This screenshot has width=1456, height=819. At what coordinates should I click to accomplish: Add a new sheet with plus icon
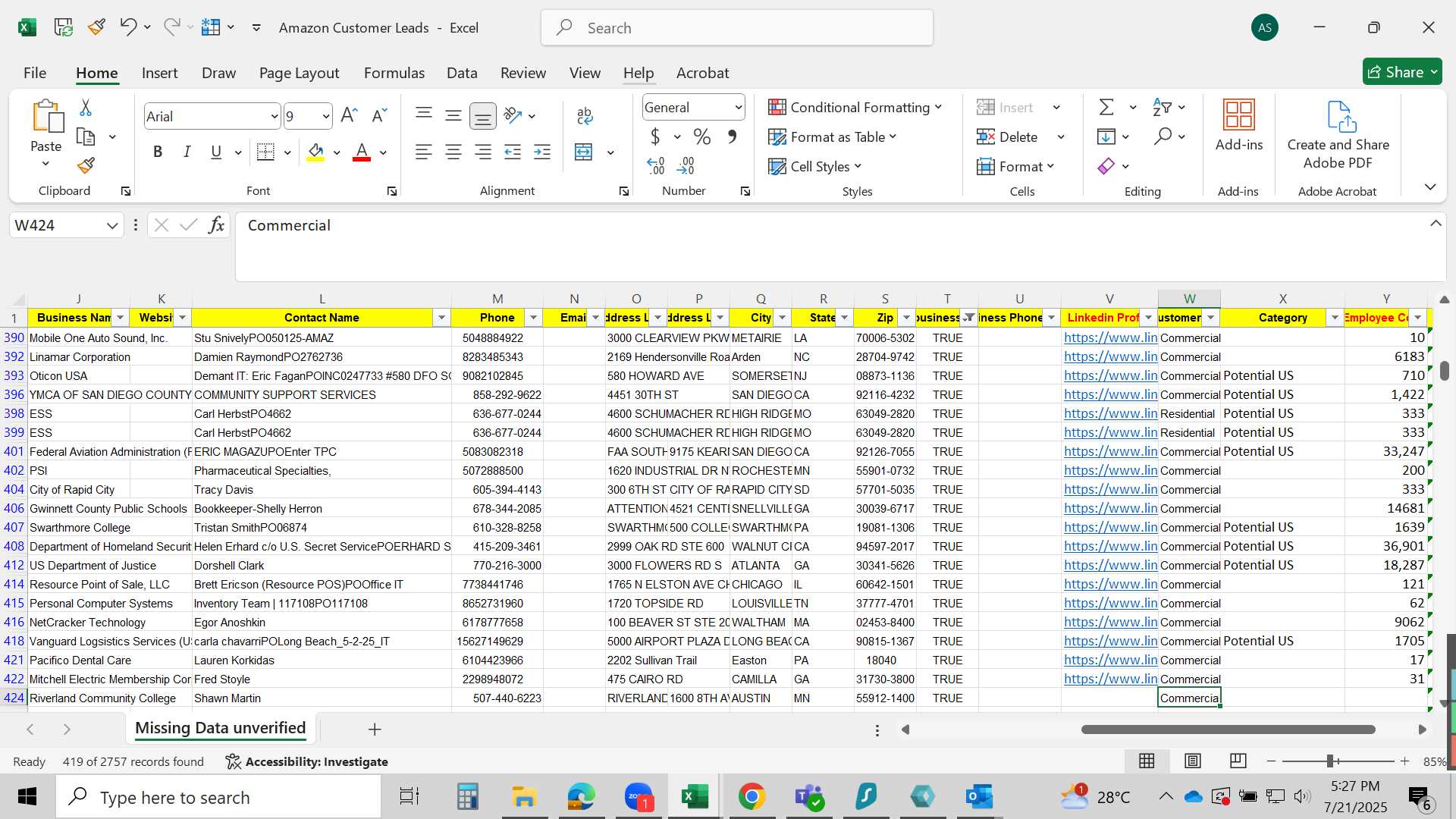click(375, 729)
